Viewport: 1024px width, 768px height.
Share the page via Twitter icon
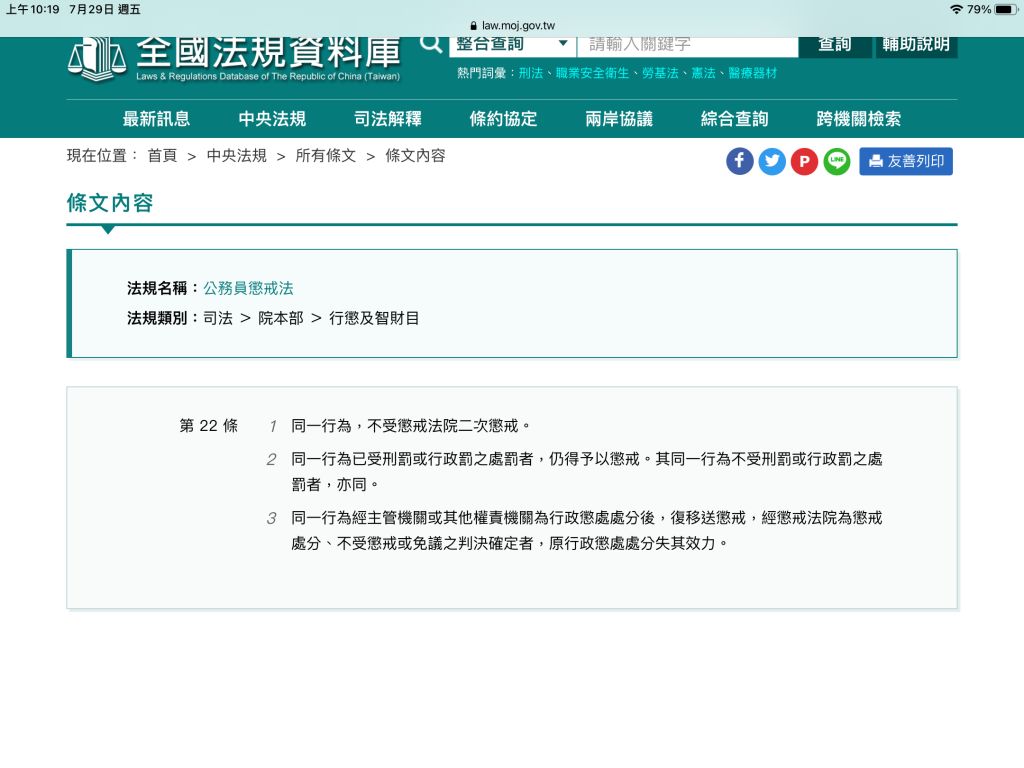tap(772, 161)
